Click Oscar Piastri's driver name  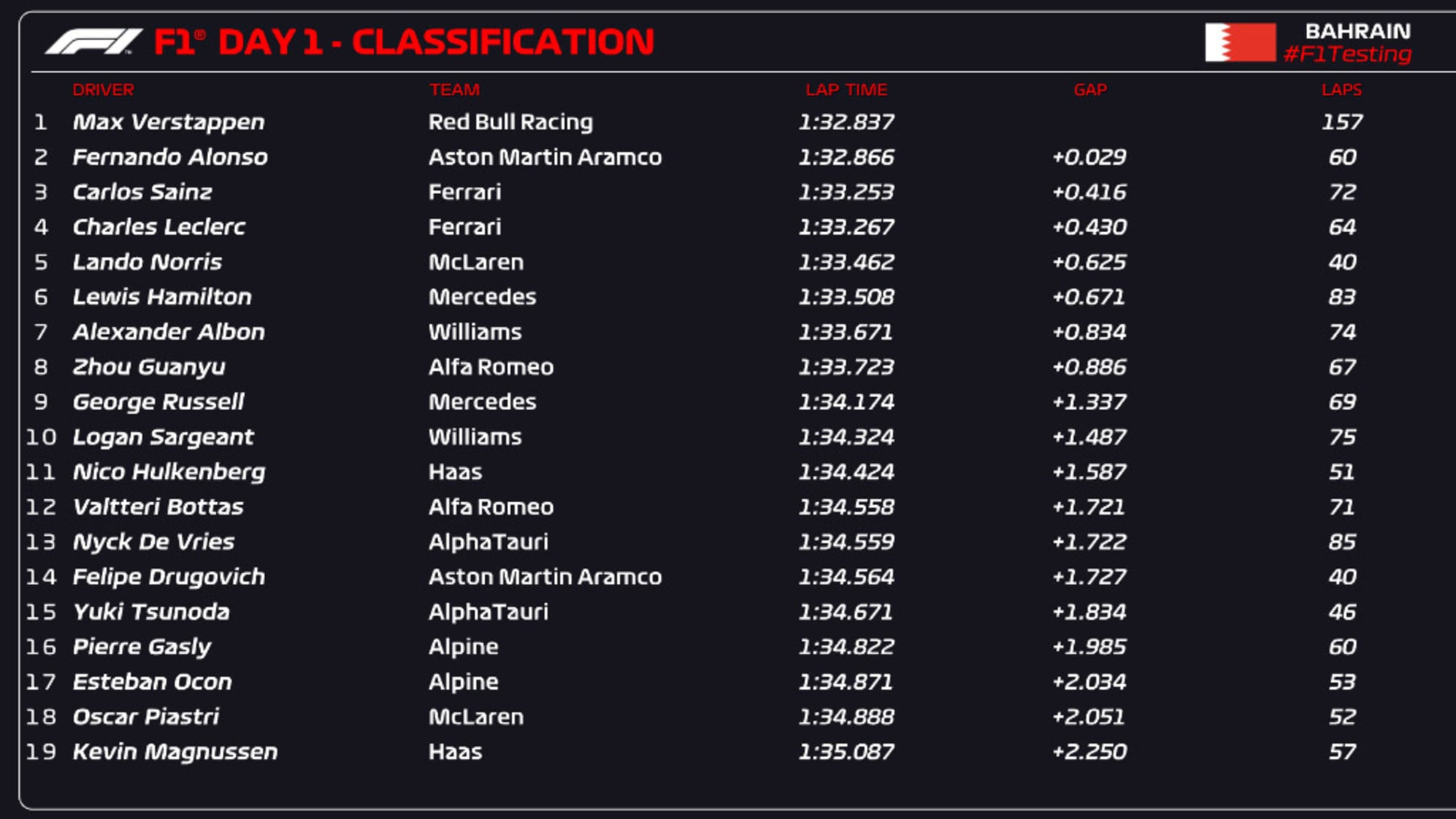[x=146, y=717]
